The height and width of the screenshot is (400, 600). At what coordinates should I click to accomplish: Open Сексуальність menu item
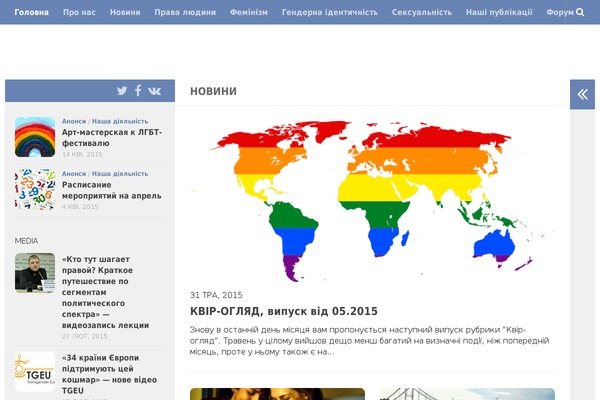[422, 12]
